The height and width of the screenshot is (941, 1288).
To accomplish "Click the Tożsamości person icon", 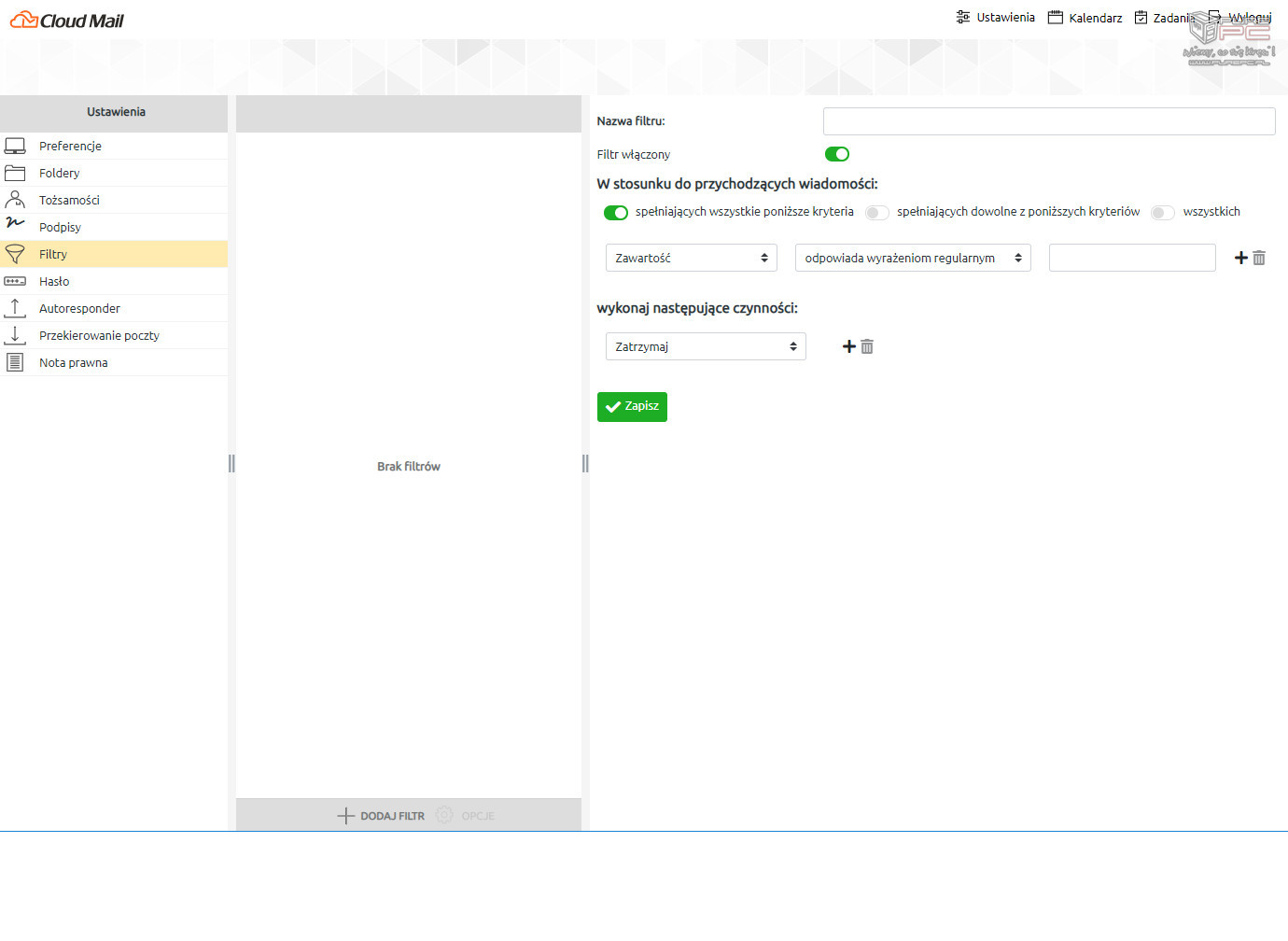I will pos(15,200).
